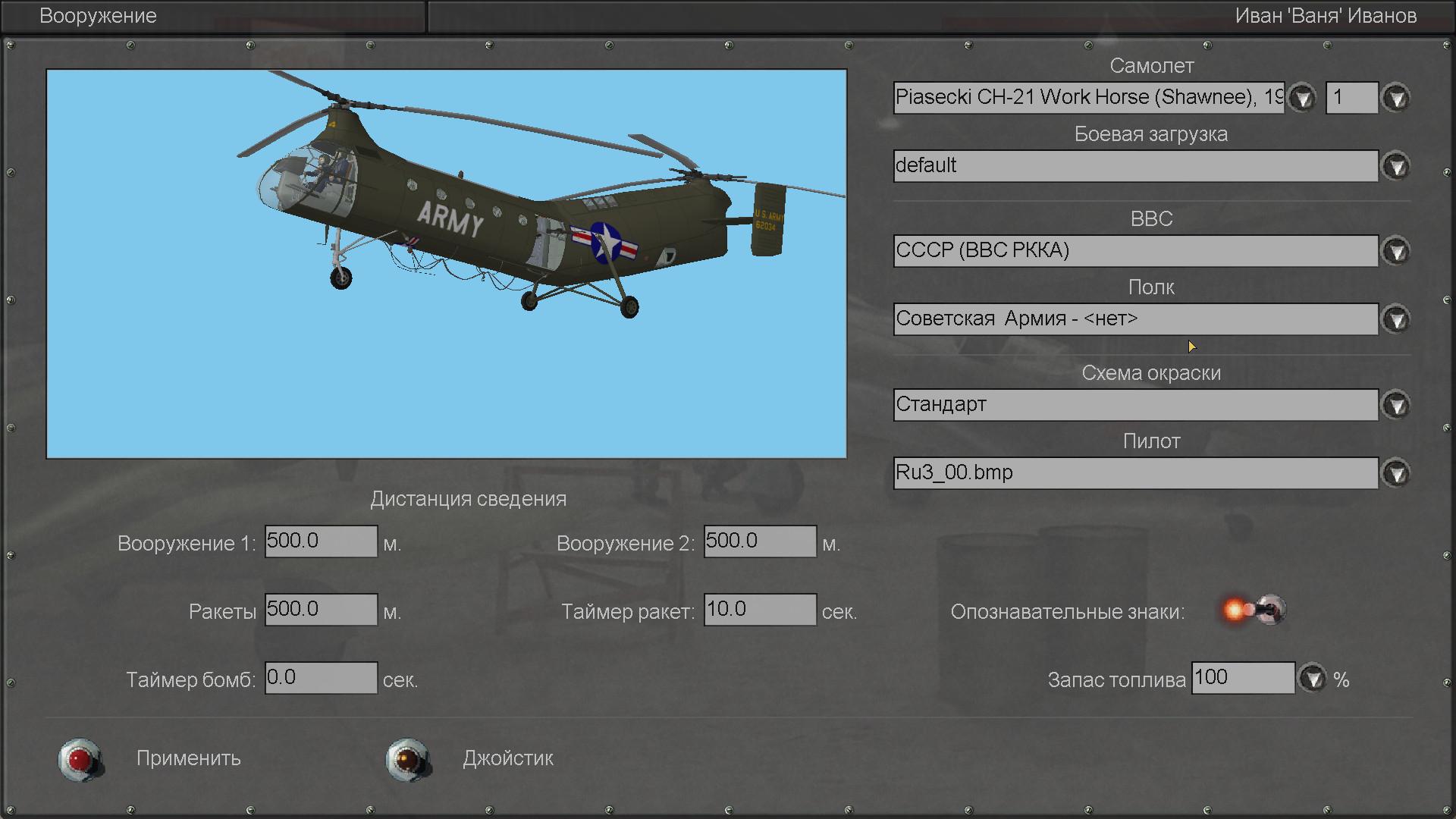1456x819 pixels.
Task: Click the Вооружение title tab
Action: (99, 16)
